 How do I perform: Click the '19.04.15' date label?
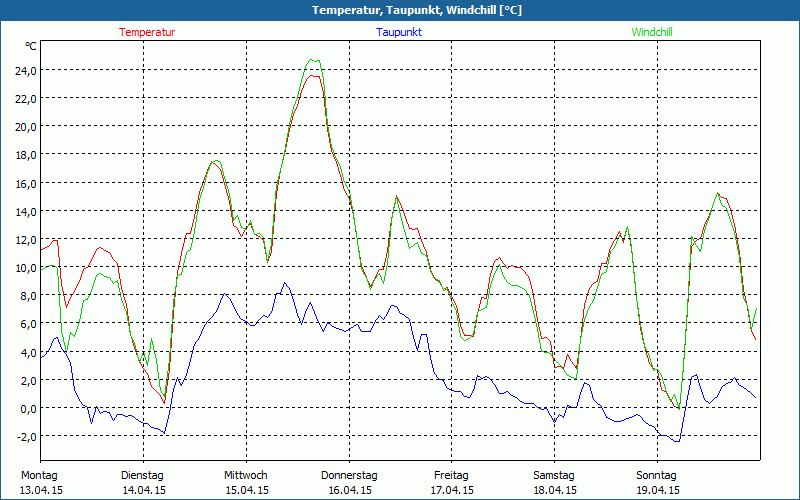click(658, 490)
